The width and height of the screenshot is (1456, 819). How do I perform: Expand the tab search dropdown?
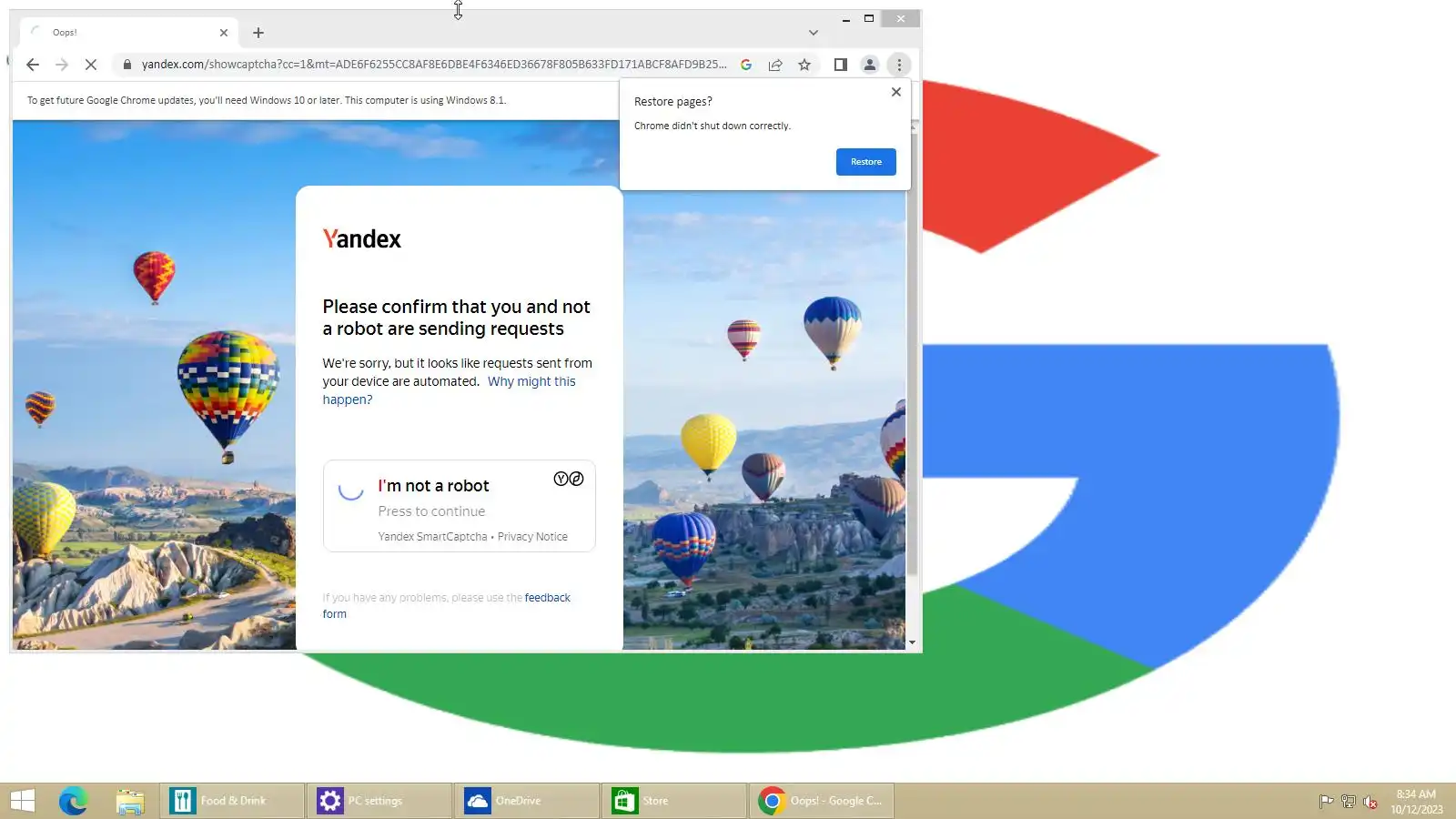(x=814, y=33)
